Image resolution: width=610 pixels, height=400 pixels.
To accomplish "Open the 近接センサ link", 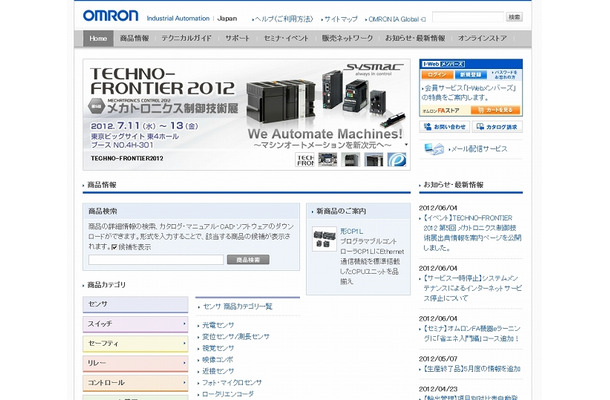I will 218,371.
